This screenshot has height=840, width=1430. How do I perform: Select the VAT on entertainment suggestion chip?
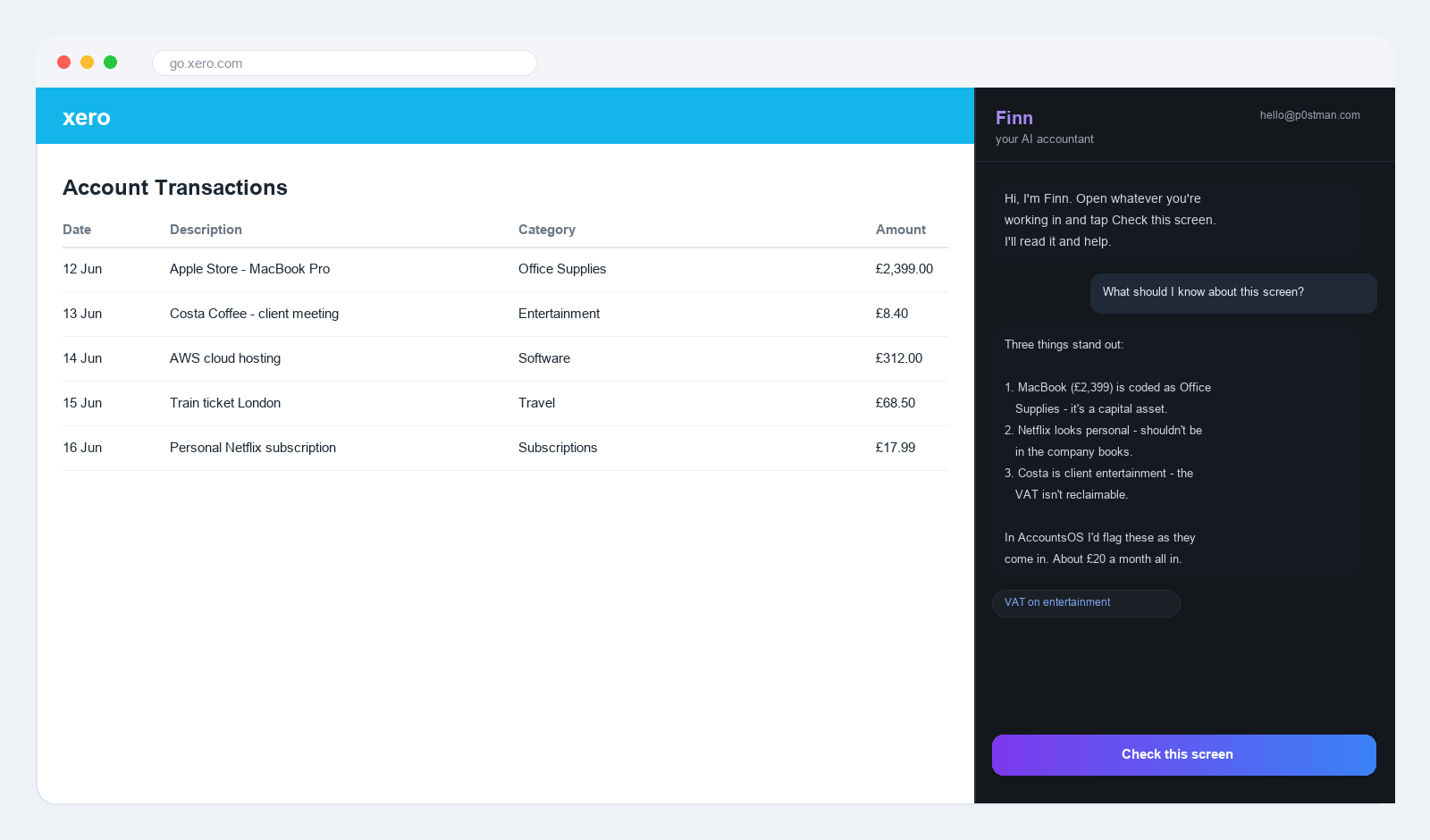1086,603
